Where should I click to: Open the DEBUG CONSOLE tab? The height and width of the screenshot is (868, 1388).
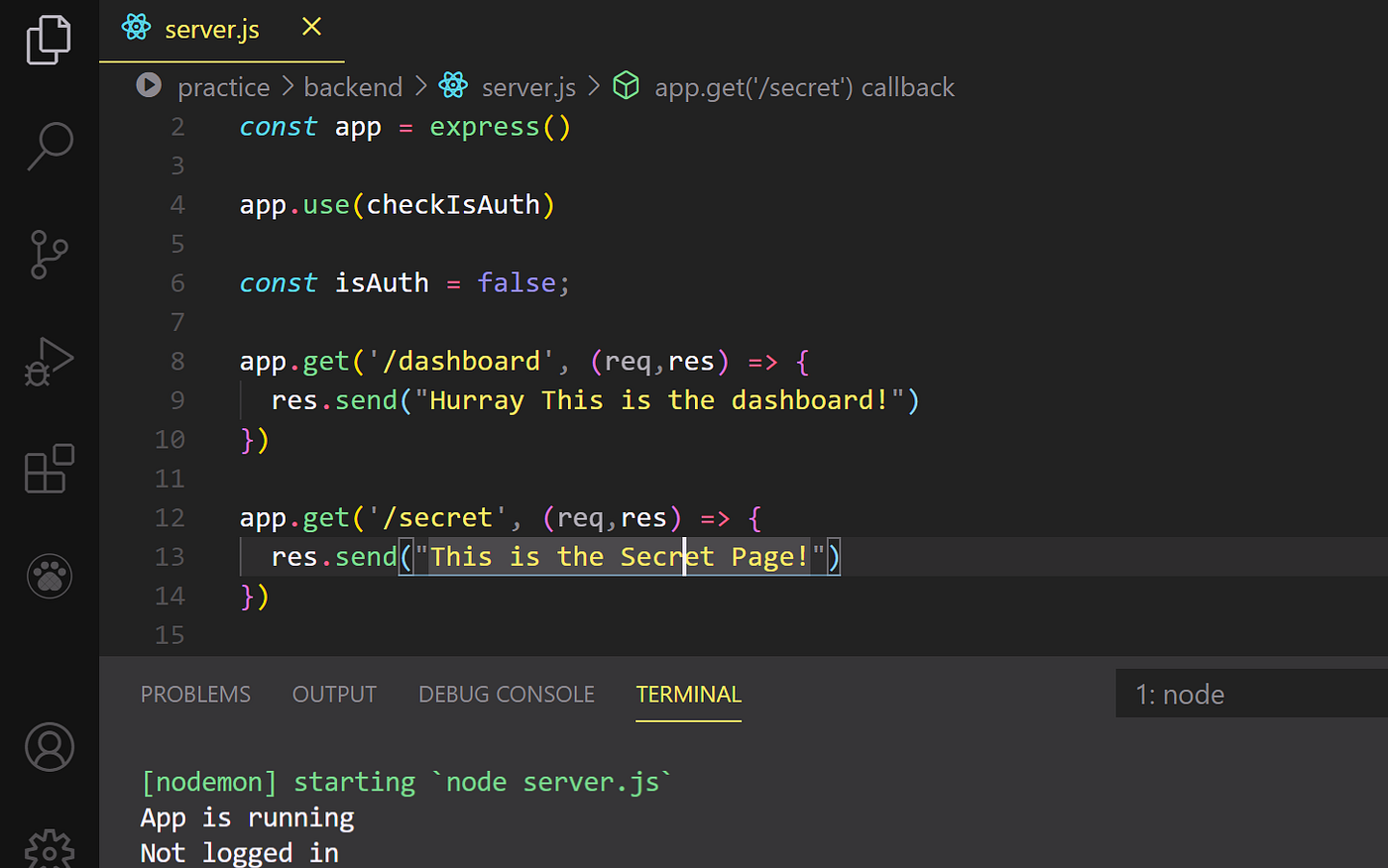click(x=506, y=694)
